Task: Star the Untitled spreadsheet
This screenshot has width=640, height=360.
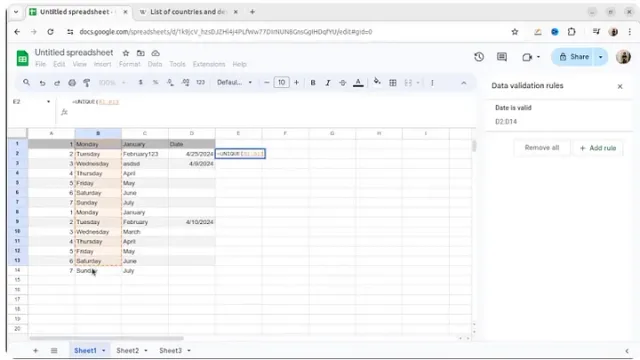Action: (x=126, y=53)
